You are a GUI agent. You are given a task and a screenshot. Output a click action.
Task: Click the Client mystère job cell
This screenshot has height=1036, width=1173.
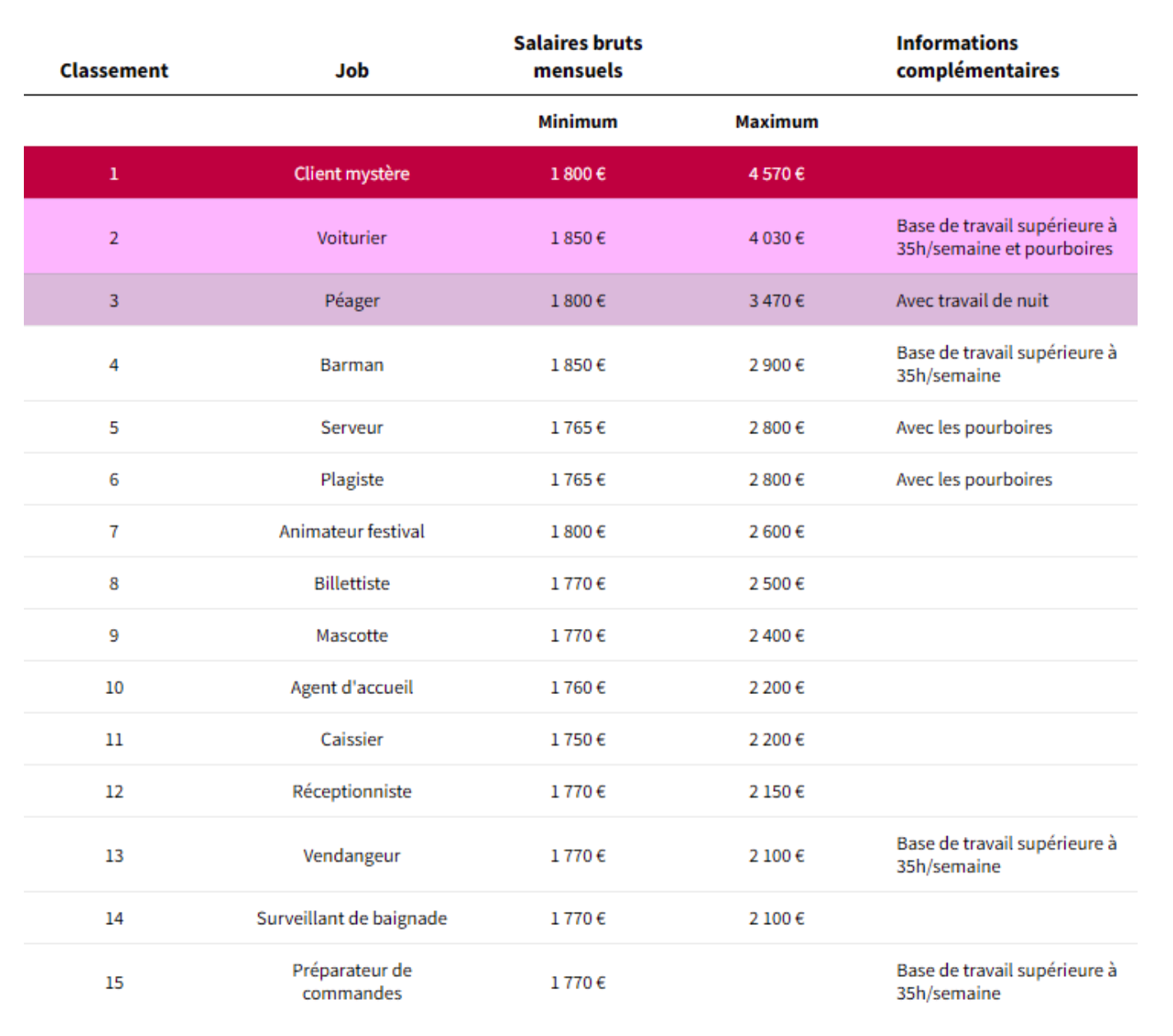click(351, 173)
